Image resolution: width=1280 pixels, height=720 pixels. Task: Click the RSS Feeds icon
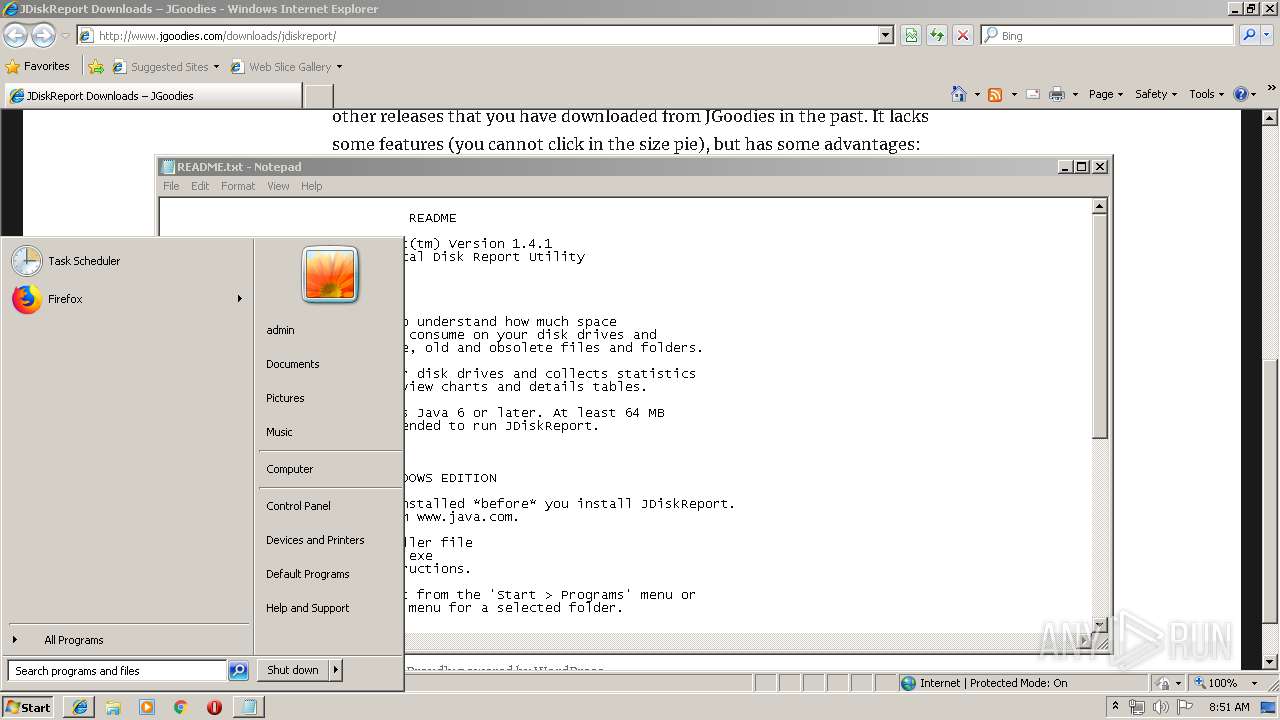(x=995, y=94)
